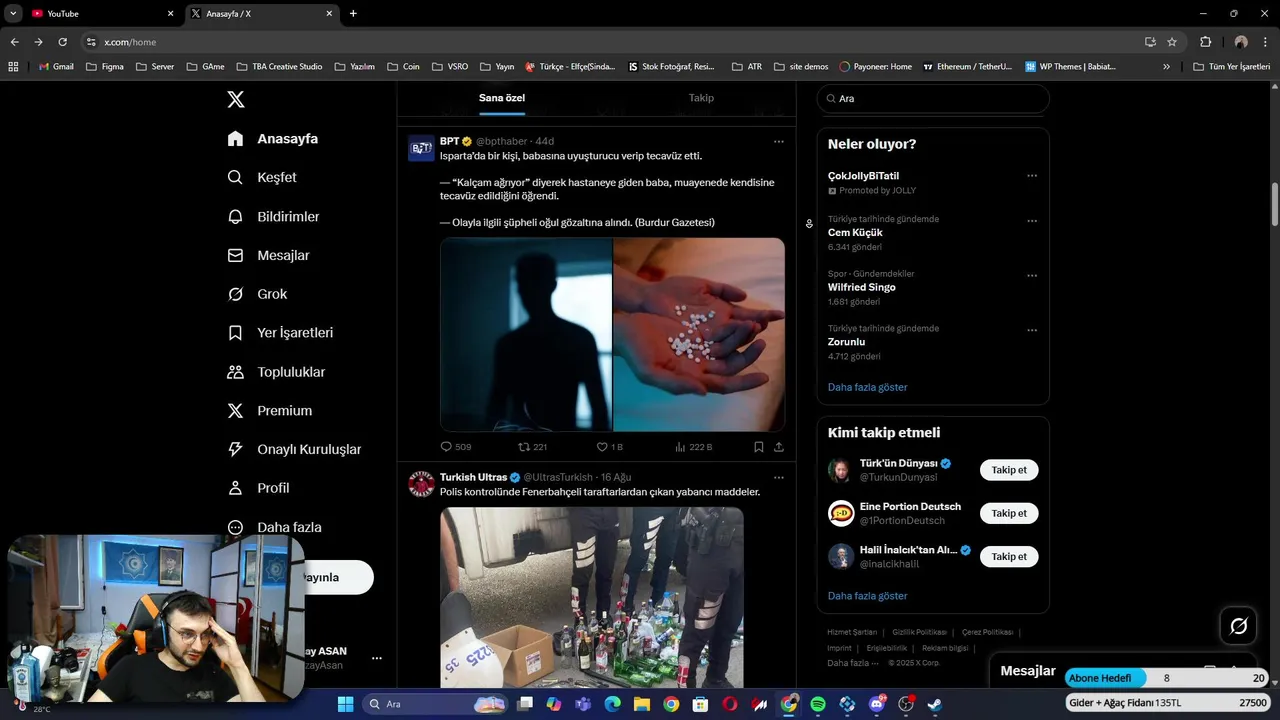Go back in browser history
The width and height of the screenshot is (1280, 720).
click(14, 42)
